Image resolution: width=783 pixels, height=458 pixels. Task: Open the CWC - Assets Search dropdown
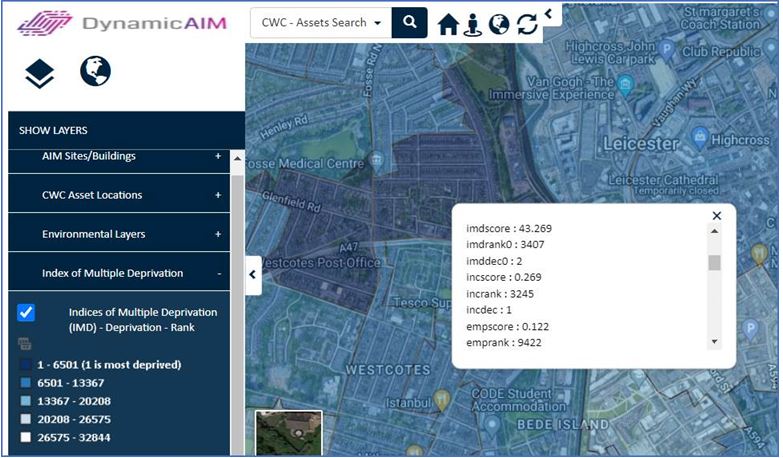(x=321, y=22)
